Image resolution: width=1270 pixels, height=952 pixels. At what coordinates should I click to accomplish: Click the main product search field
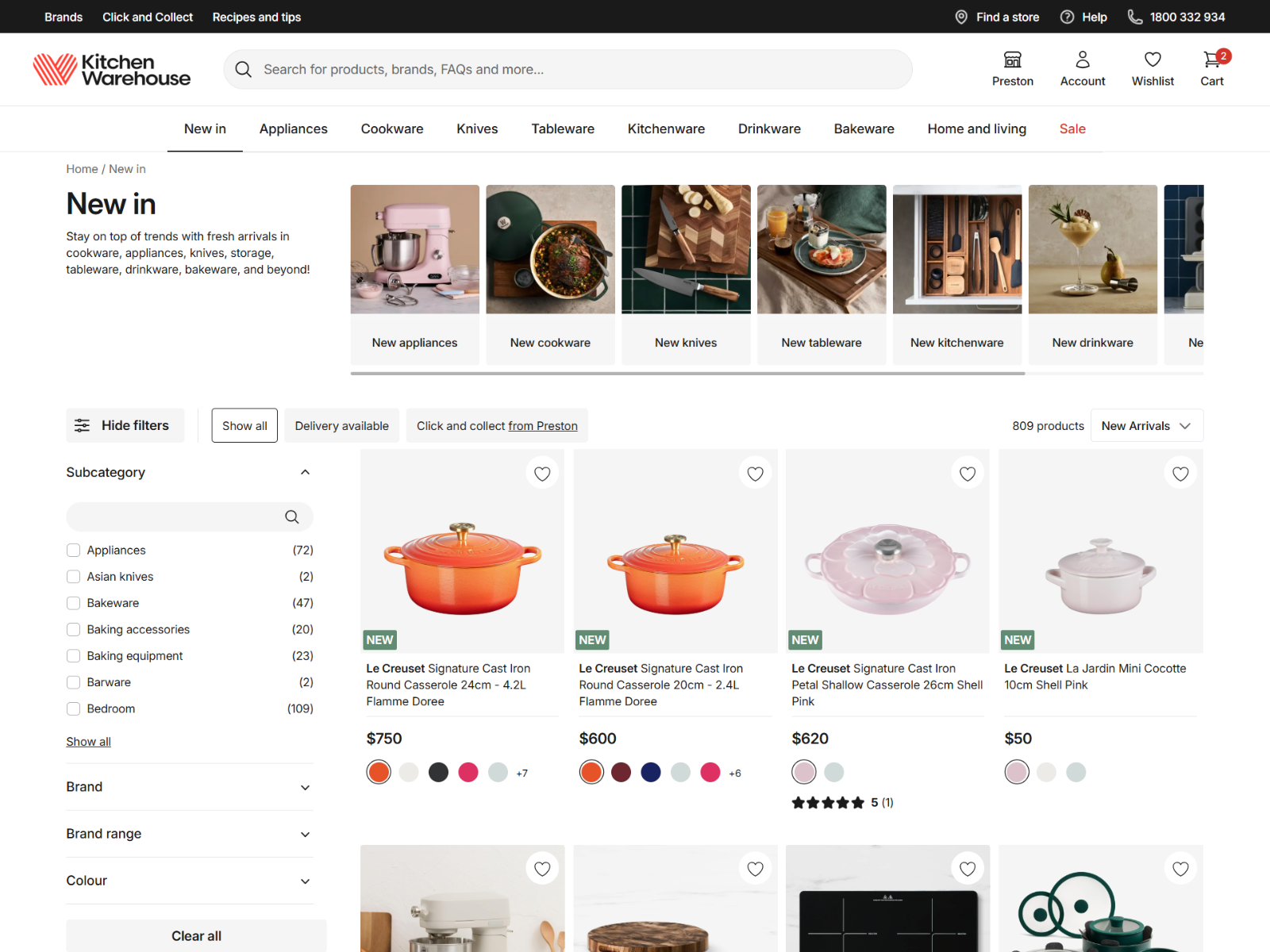click(x=568, y=70)
